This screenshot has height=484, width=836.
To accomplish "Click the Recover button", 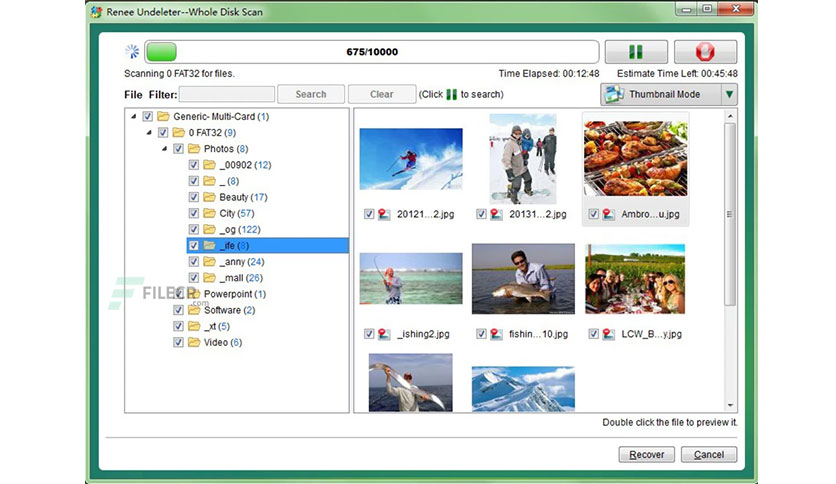I will coord(647,455).
